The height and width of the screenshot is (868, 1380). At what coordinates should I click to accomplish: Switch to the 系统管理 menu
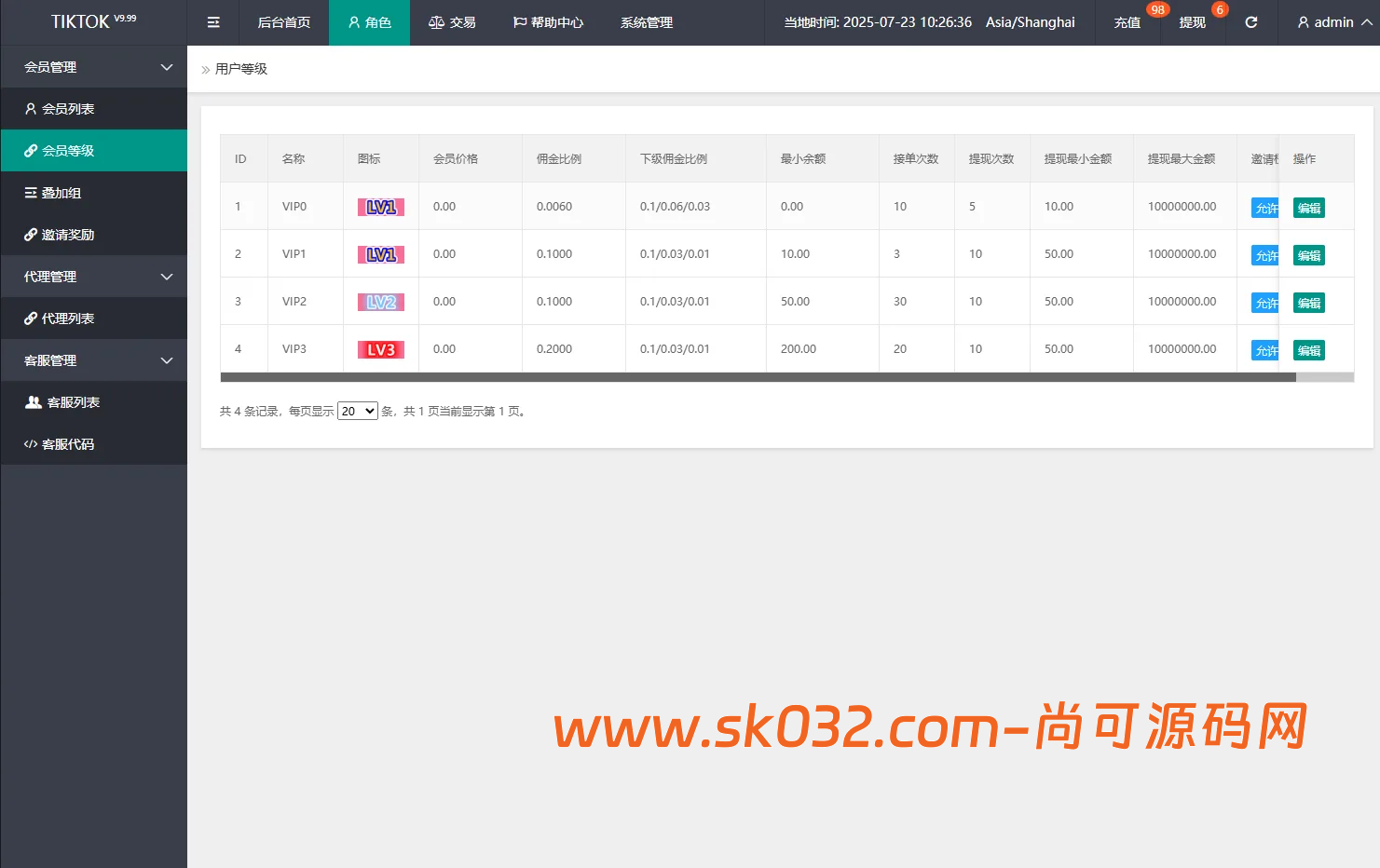click(645, 22)
